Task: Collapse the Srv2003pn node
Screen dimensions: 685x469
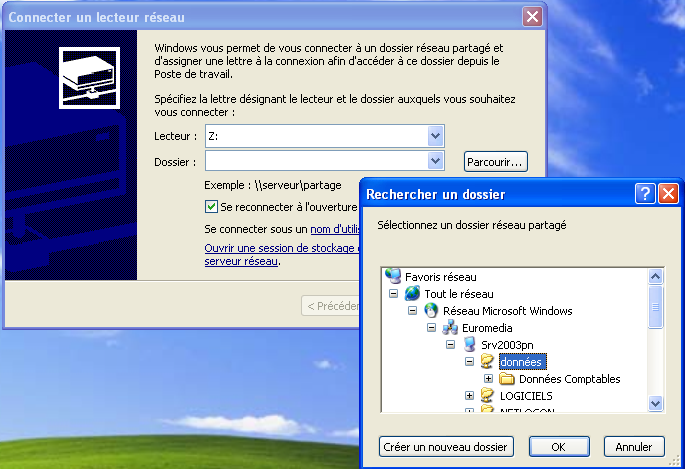Action: tap(450, 345)
